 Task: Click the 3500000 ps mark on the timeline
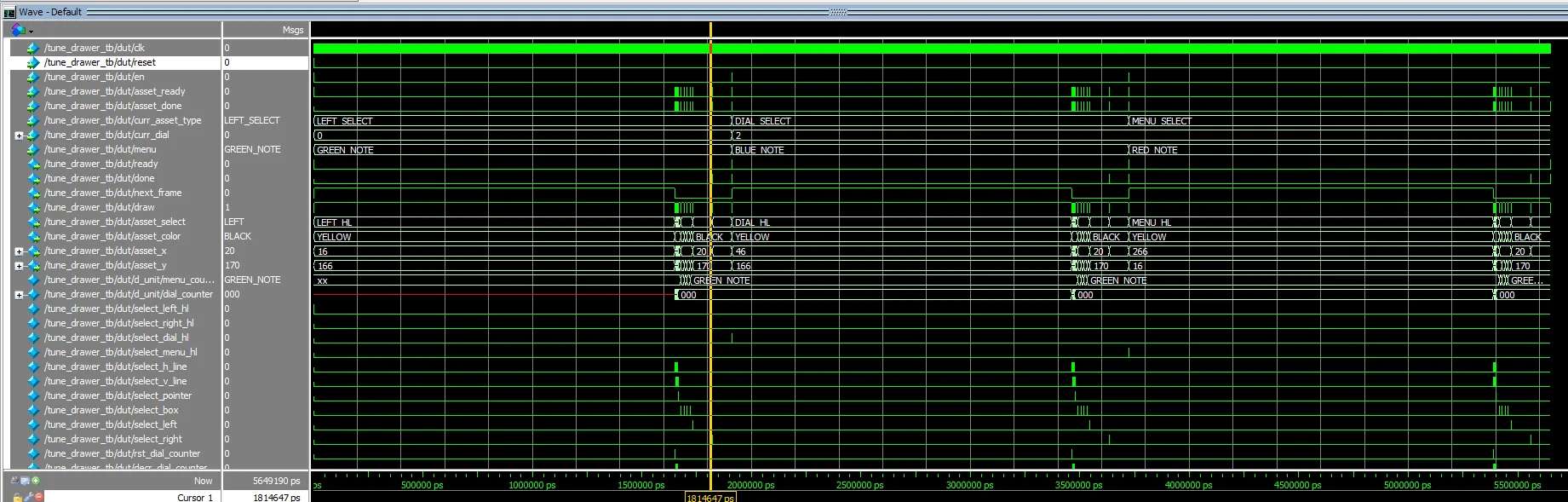tap(1078, 485)
